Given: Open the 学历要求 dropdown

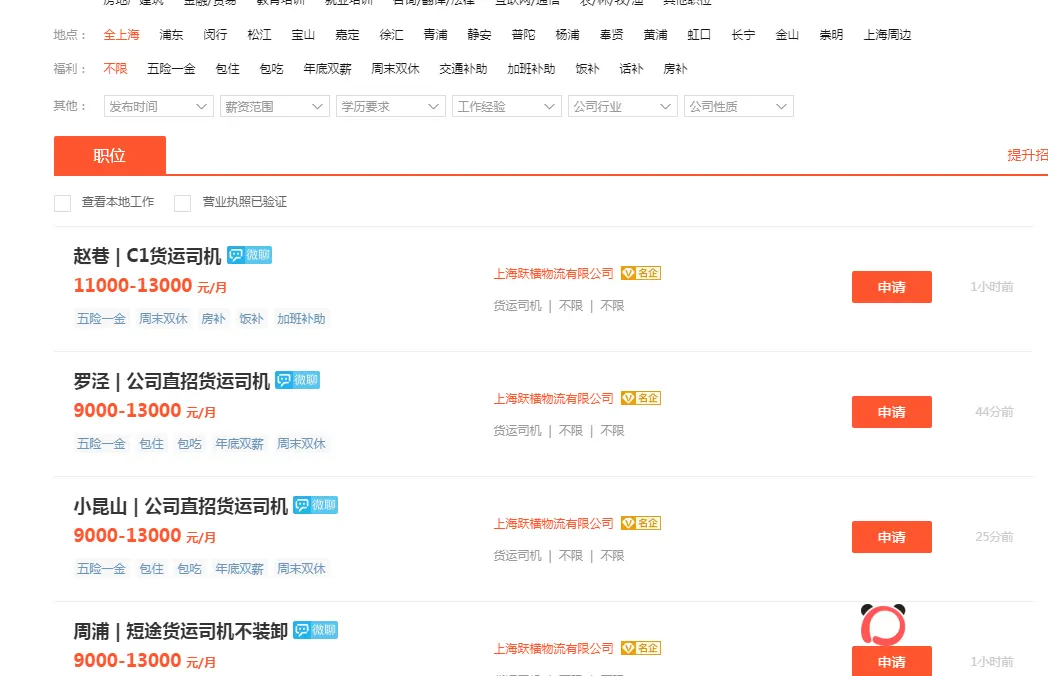Looking at the screenshot, I should coord(391,106).
